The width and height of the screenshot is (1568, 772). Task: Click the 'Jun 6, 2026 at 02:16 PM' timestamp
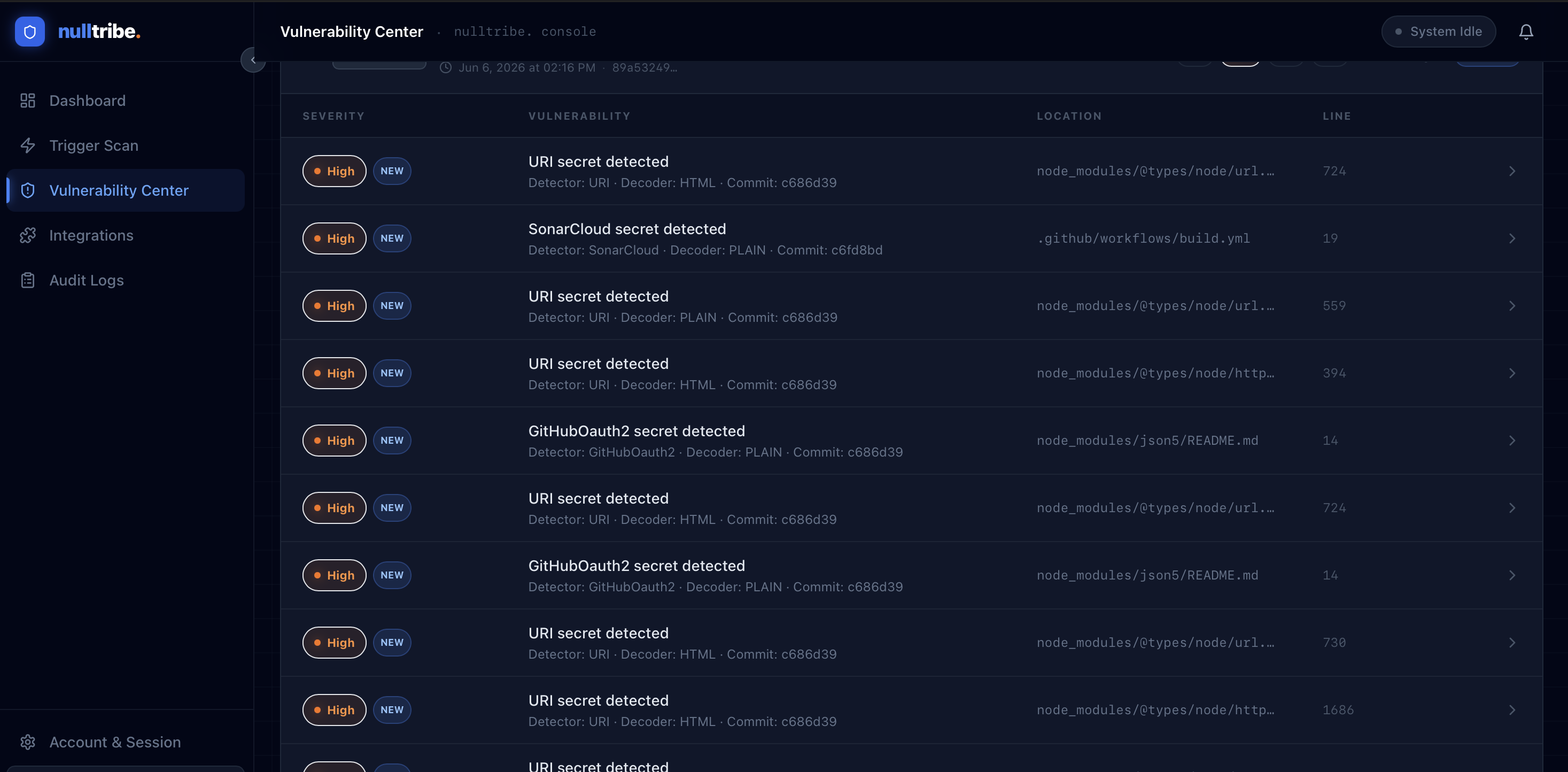pos(527,67)
